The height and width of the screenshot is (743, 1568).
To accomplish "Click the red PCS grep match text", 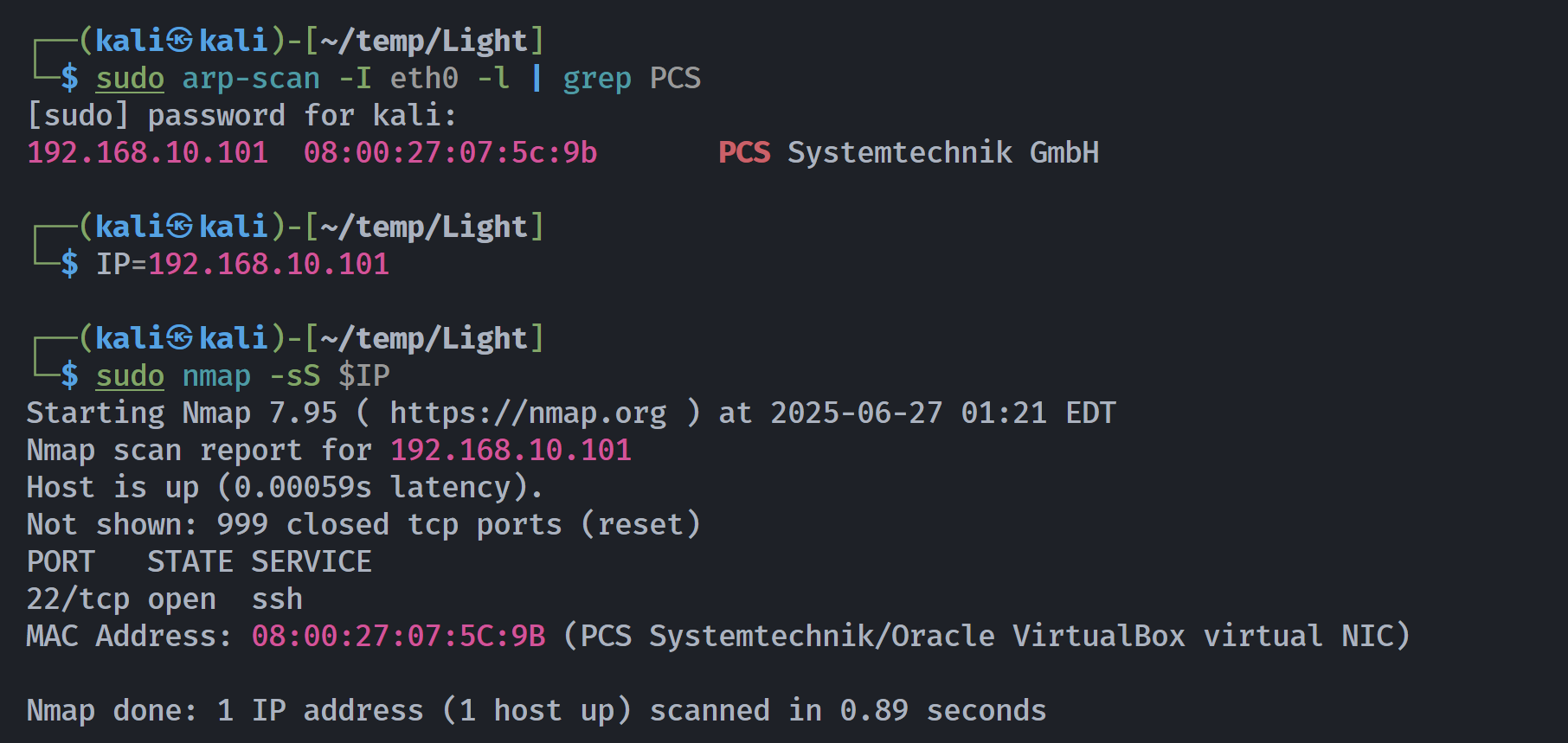I will click(x=744, y=152).
